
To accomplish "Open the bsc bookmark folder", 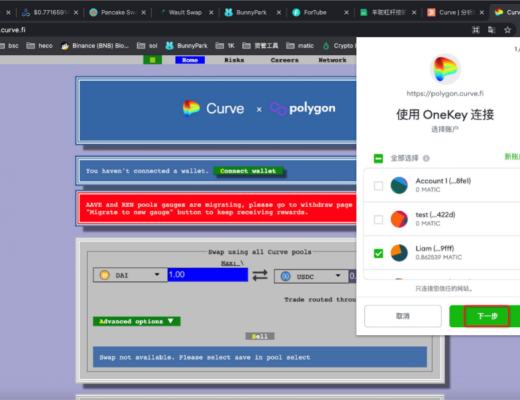I will [x=9, y=46].
